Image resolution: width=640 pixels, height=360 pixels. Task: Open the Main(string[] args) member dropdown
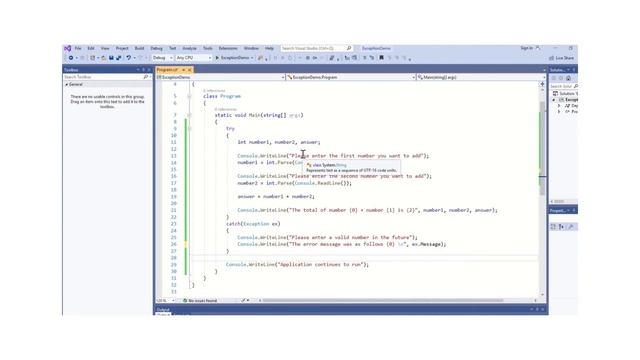pos(481,77)
